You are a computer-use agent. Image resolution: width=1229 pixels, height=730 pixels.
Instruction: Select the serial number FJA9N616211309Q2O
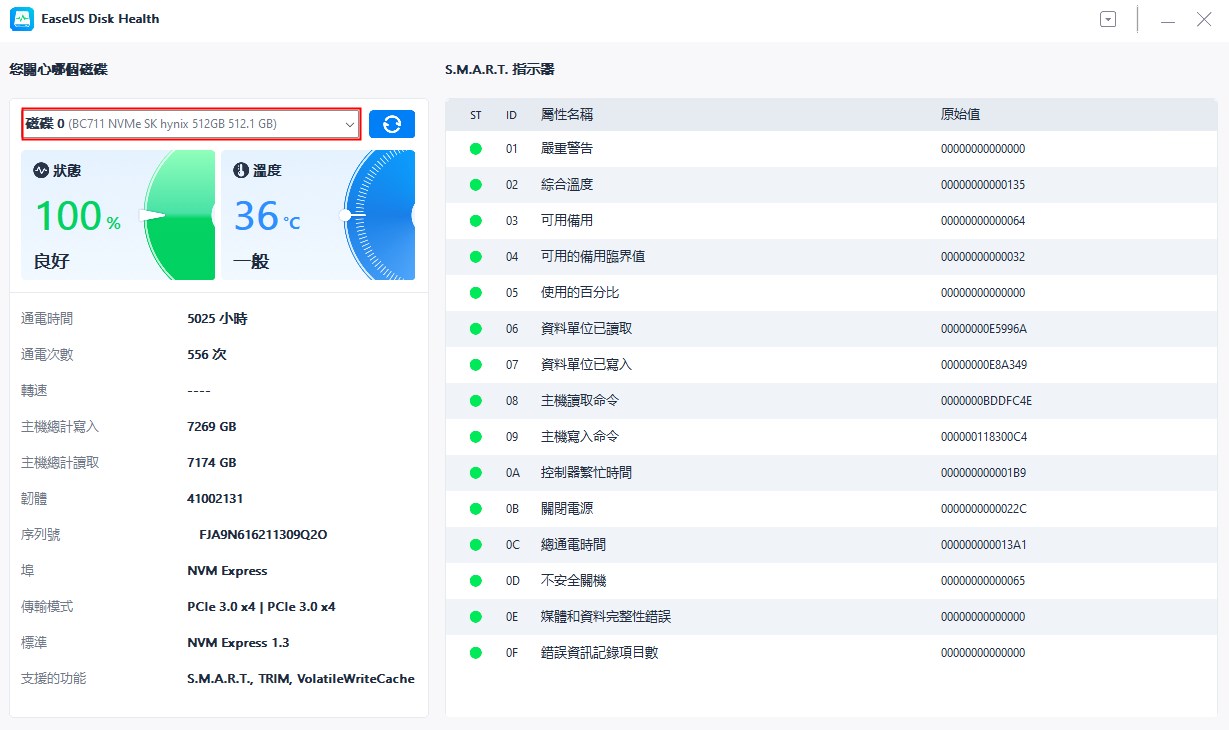(x=264, y=535)
